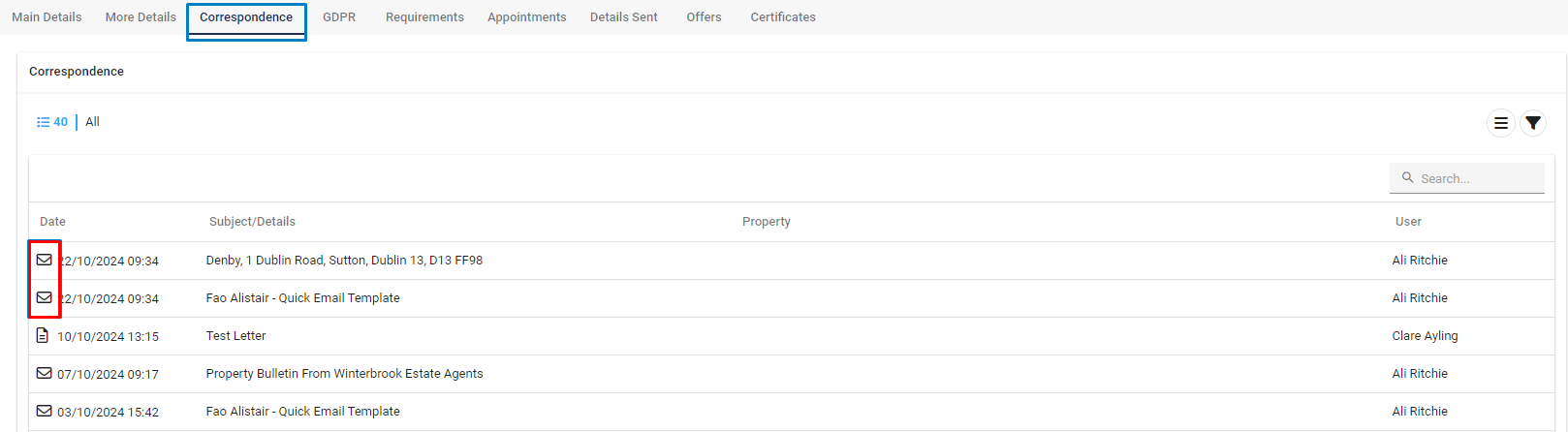
Task: Open the More Details tab
Action: click(x=141, y=17)
